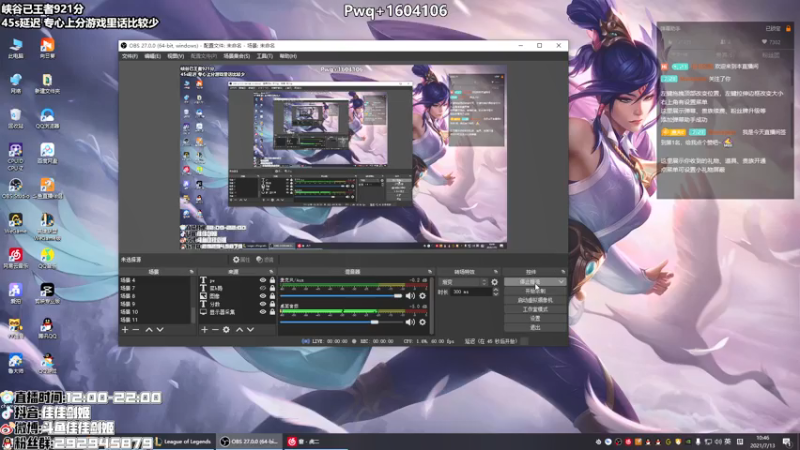Move the selected source up
This screenshot has width=800, height=450.
coord(239,330)
